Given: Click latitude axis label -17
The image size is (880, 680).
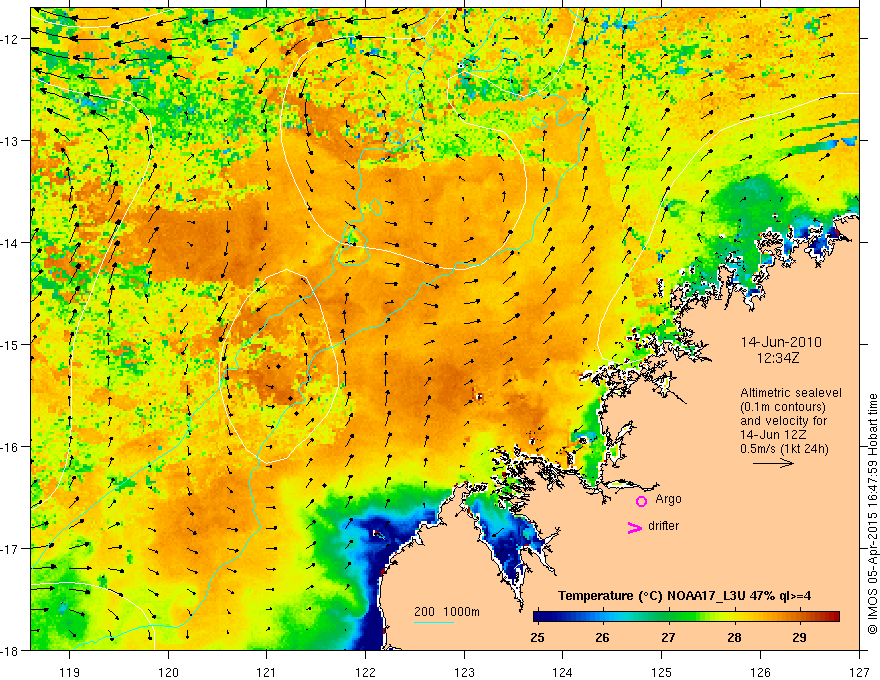Looking at the screenshot, I should [x=10, y=548].
